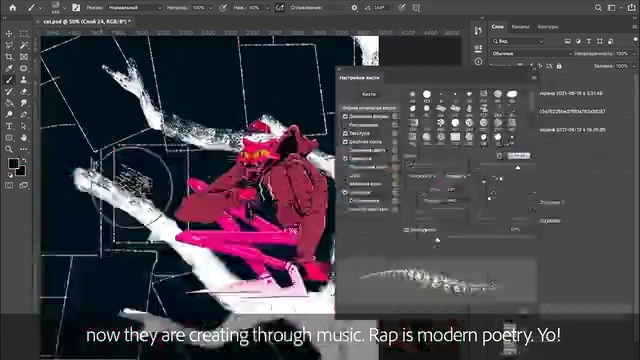
Task: Select the Shape tool
Action: (x=9, y=138)
